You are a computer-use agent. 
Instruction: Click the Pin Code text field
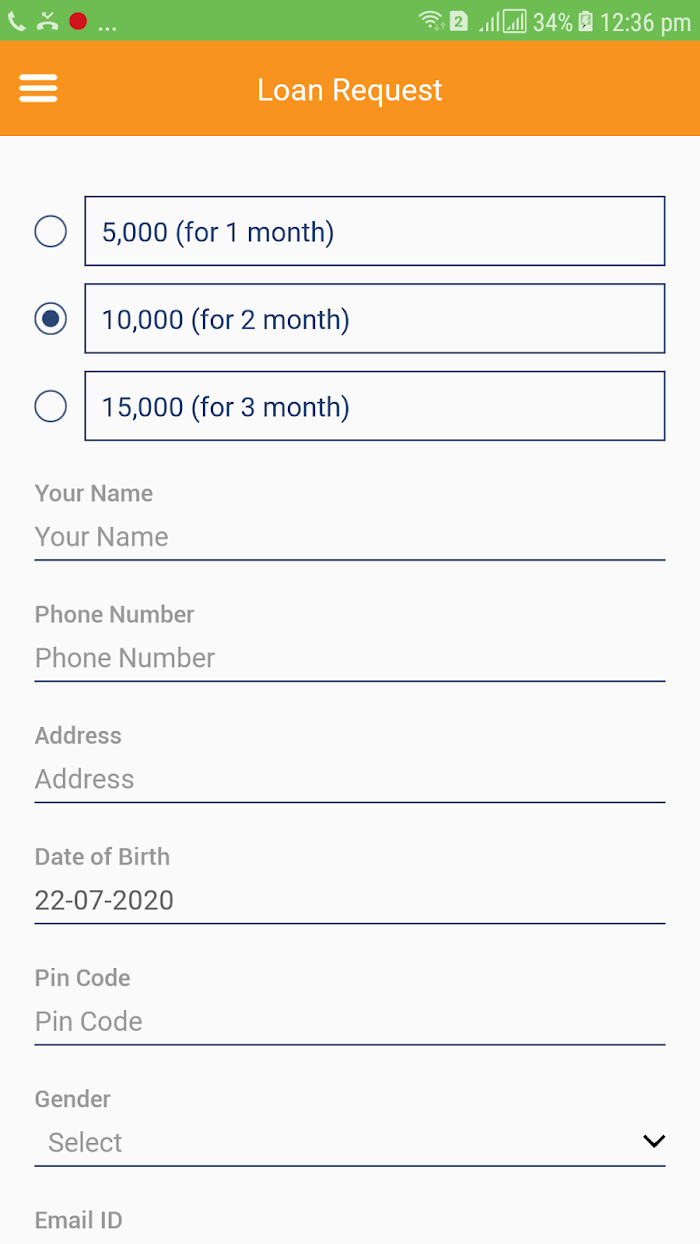[x=349, y=1021]
